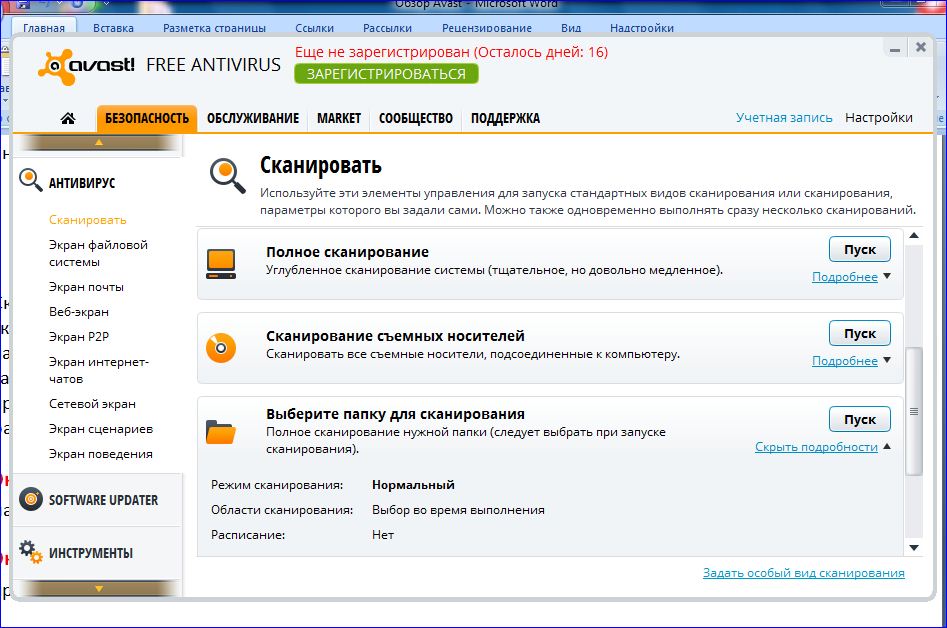Viewport: 947px width, 628px height.
Task: Open the Рассылки tab in Word
Action: 388,28
